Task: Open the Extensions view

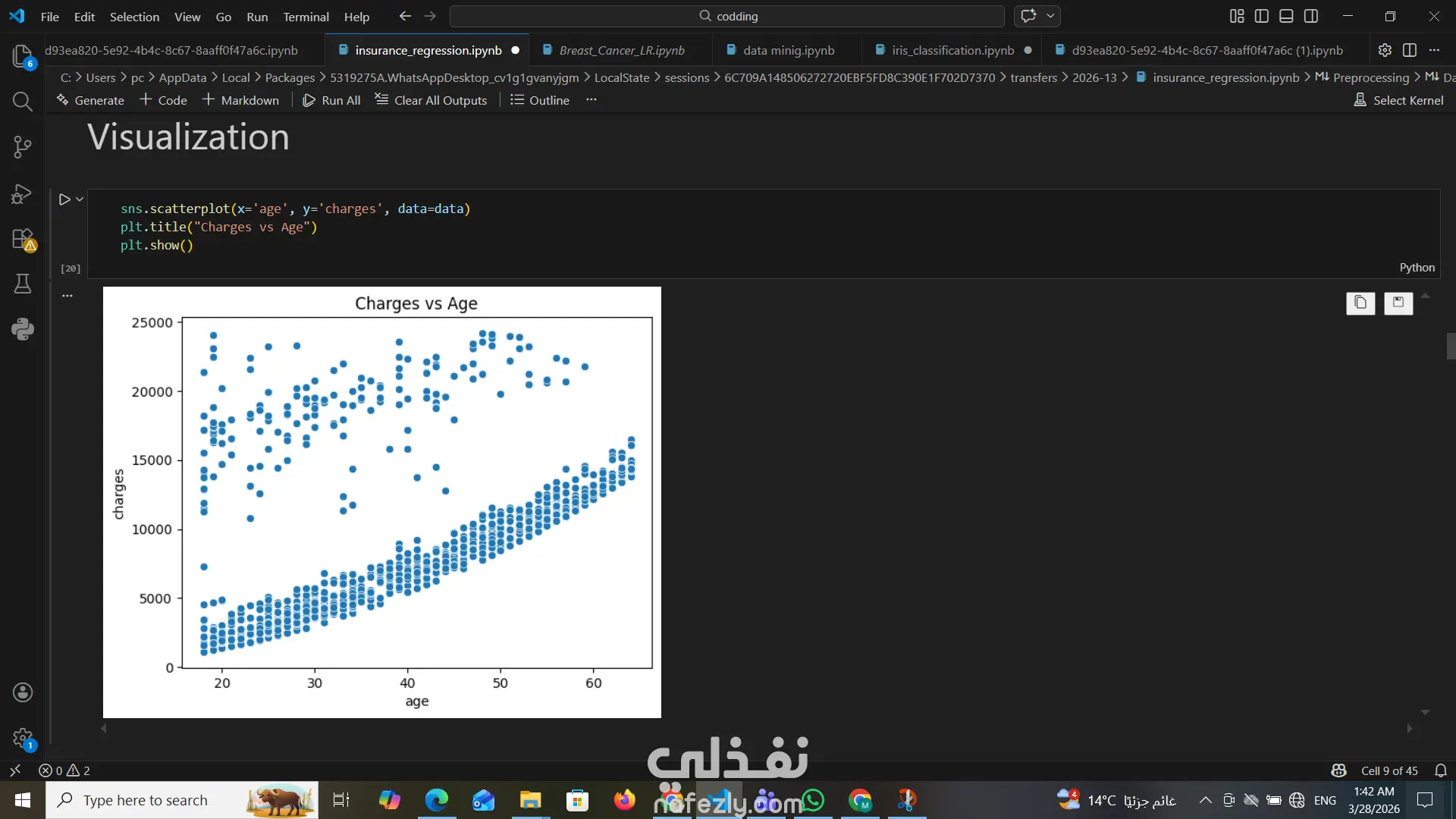Action: (x=22, y=239)
